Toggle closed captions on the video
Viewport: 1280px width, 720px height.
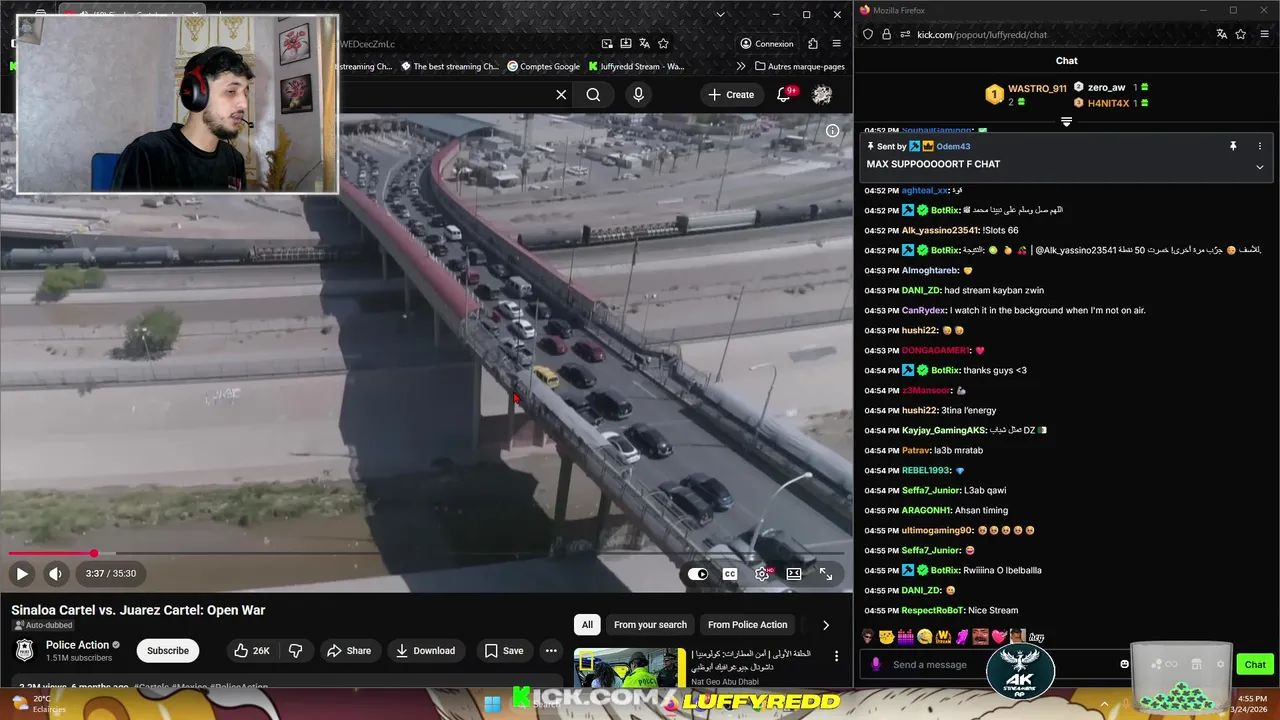tap(730, 574)
